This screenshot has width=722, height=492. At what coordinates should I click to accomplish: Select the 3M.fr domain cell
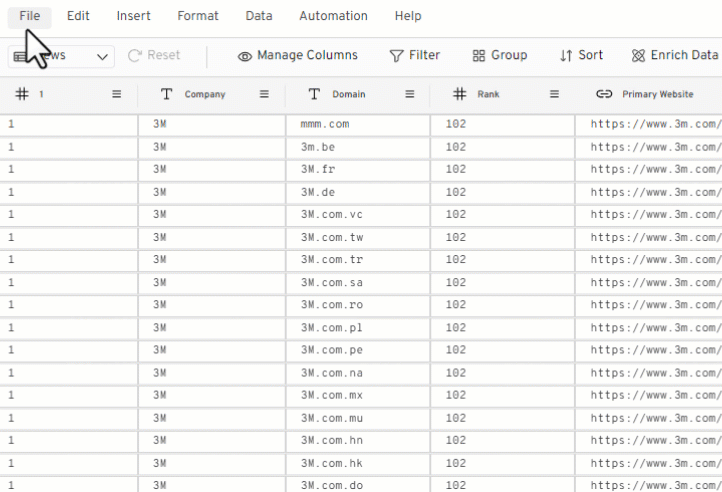click(x=358, y=170)
